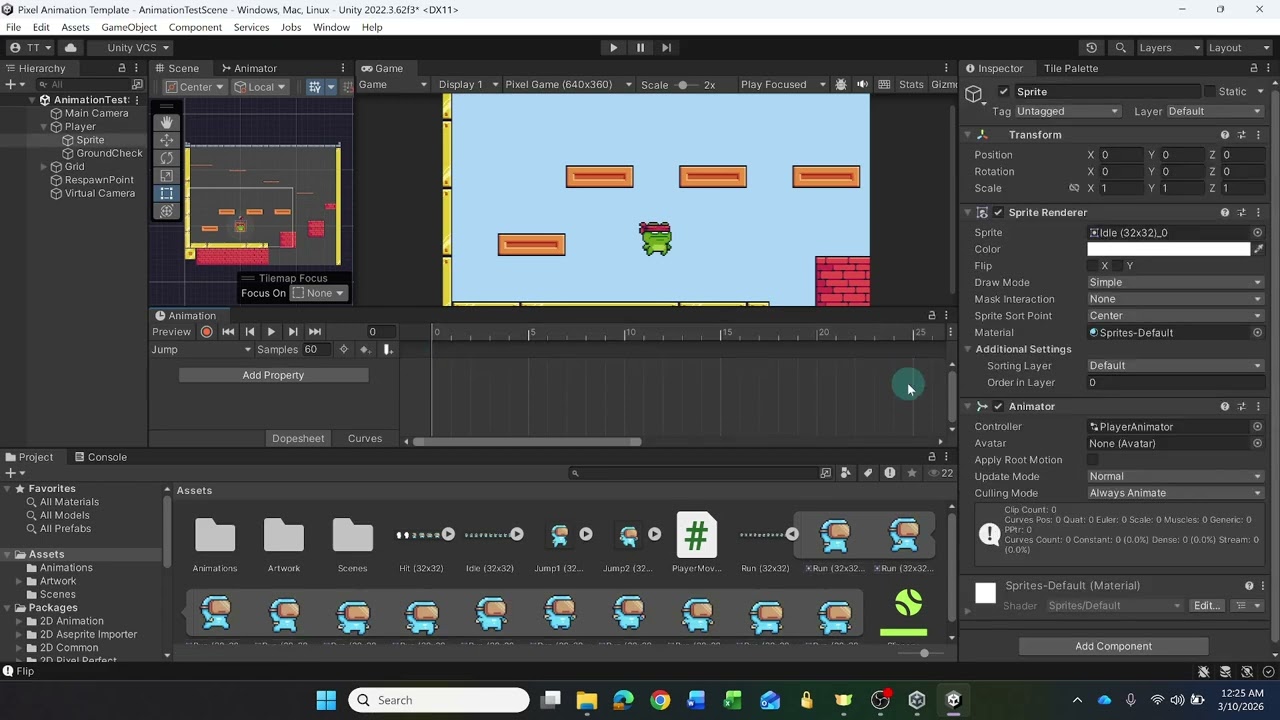Toggle the animation Record button
The width and height of the screenshot is (1280, 720).
click(206, 331)
